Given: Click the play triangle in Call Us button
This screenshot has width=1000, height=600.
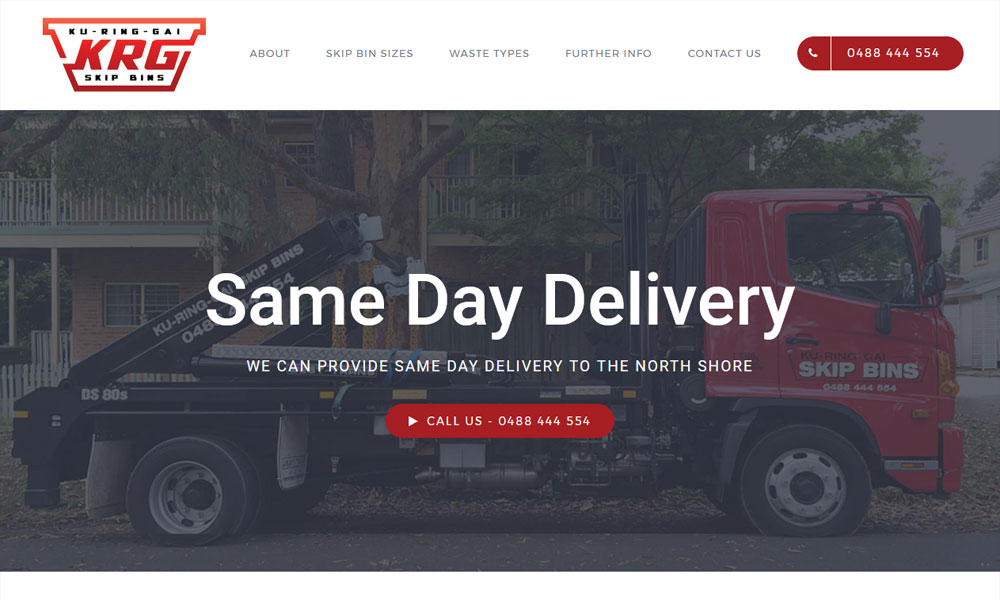Looking at the screenshot, I should click(x=413, y=421).
